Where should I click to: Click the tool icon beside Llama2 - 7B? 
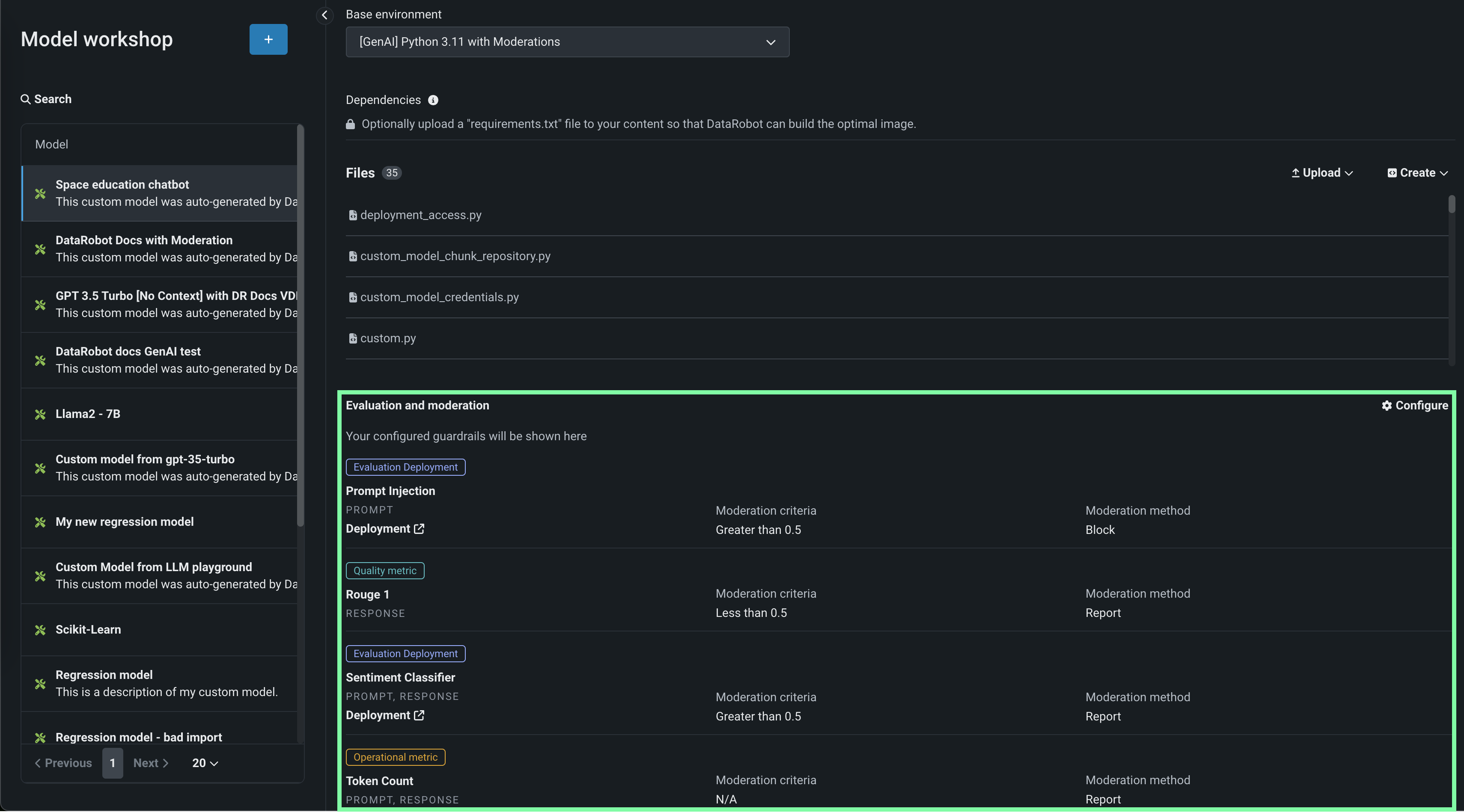(x=40, y=414)
